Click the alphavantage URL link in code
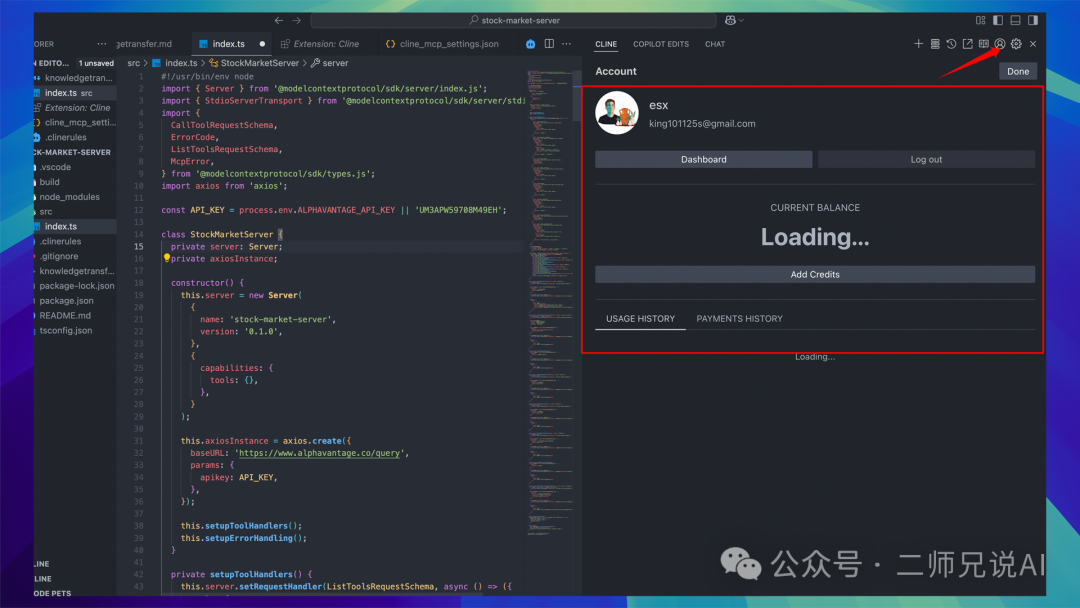 click(x=319, y=453)
